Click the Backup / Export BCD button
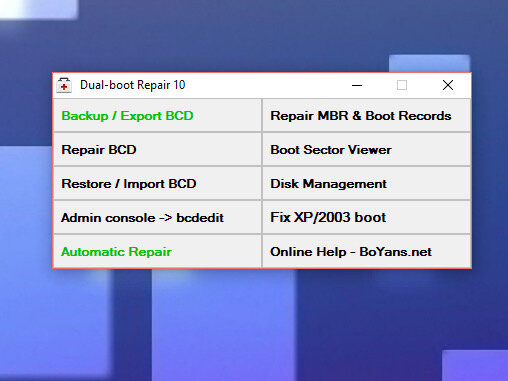Screen dimensions: 508x381 pos(157,116)
